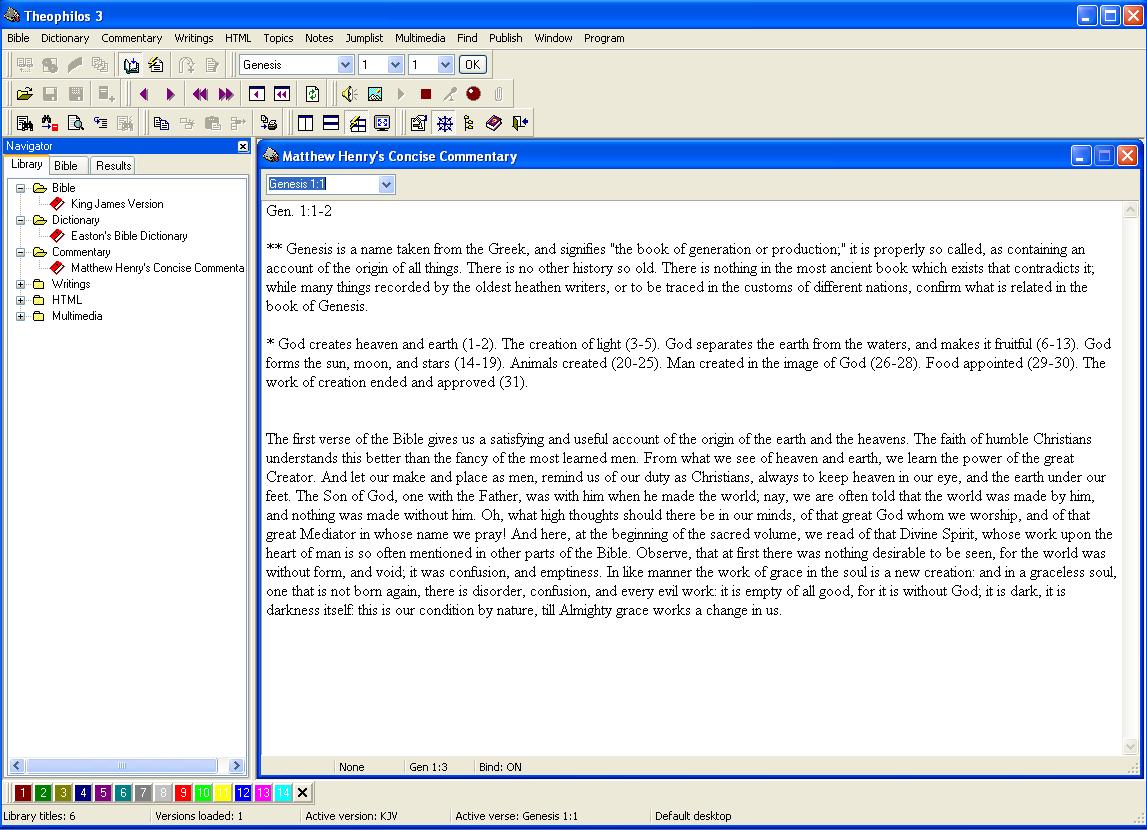Click the purple help book icon
This screenshot has width=1147, height=830.
click(x=494, y=123)
